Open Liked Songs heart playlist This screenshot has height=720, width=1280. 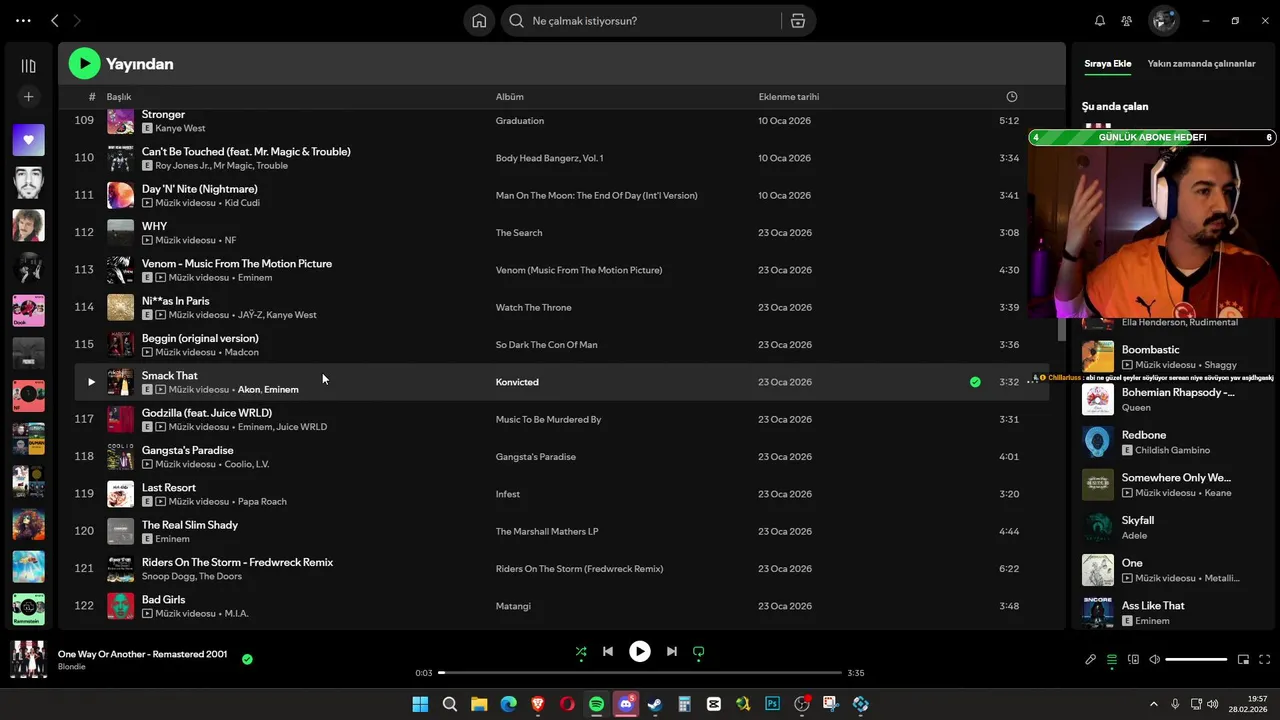(x=28, y=140)
